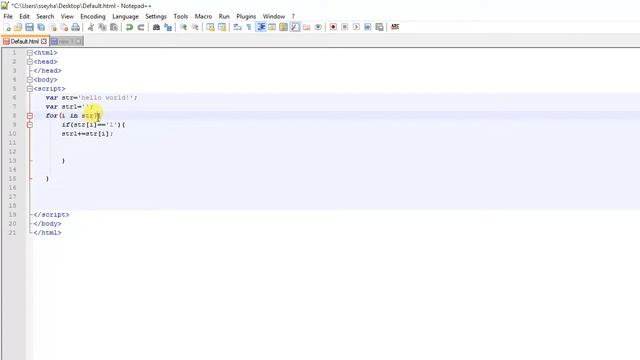Click line number 12 in the margin

tap(13, 151)
